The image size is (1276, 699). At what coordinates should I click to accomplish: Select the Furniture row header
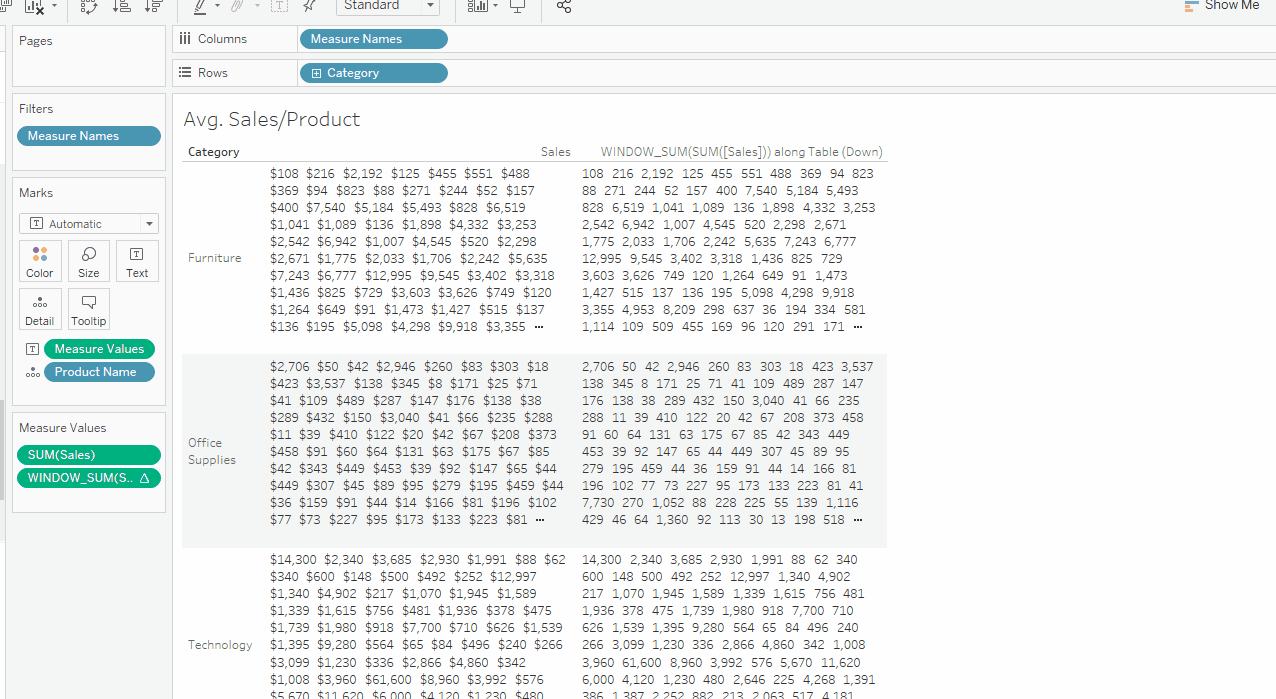(x=215, y=258)
